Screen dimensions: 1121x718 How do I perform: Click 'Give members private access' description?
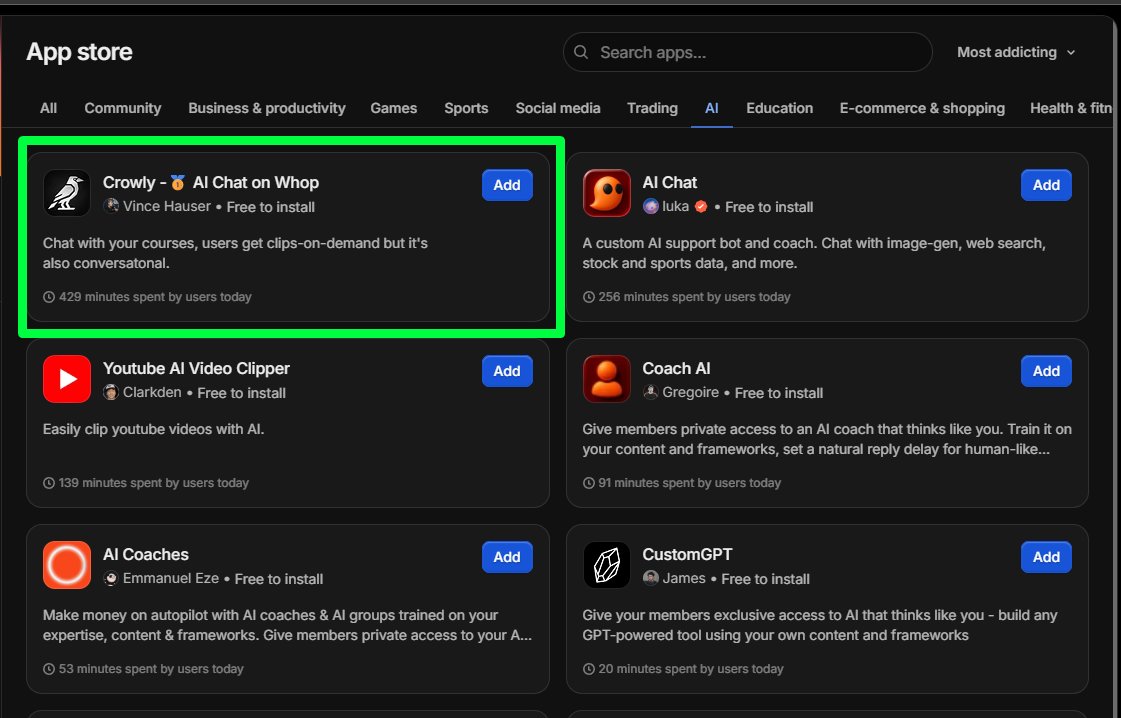click(x=827, y=439)
